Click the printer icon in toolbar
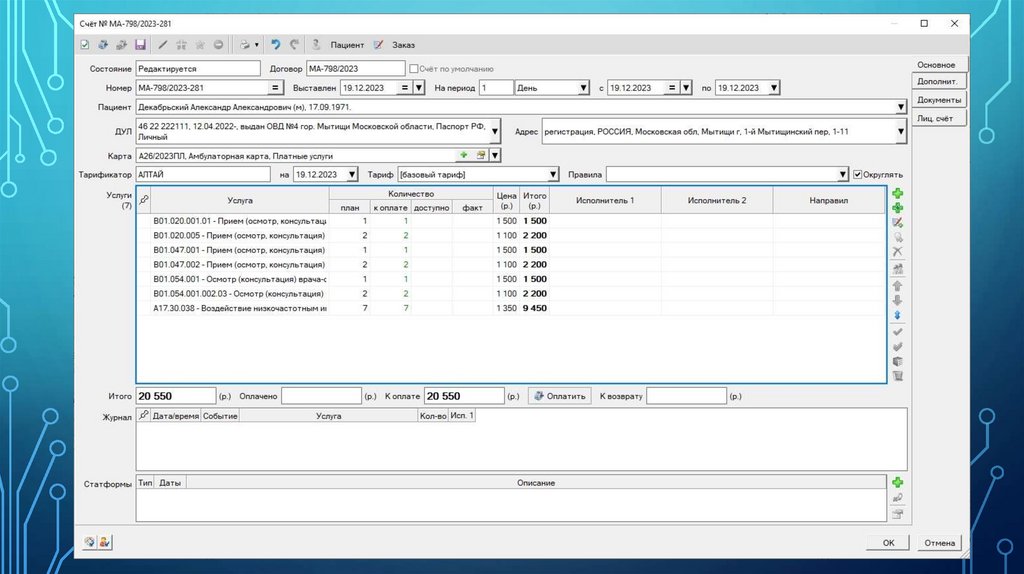Screen dimensions: 1024x574 (243, 45)
